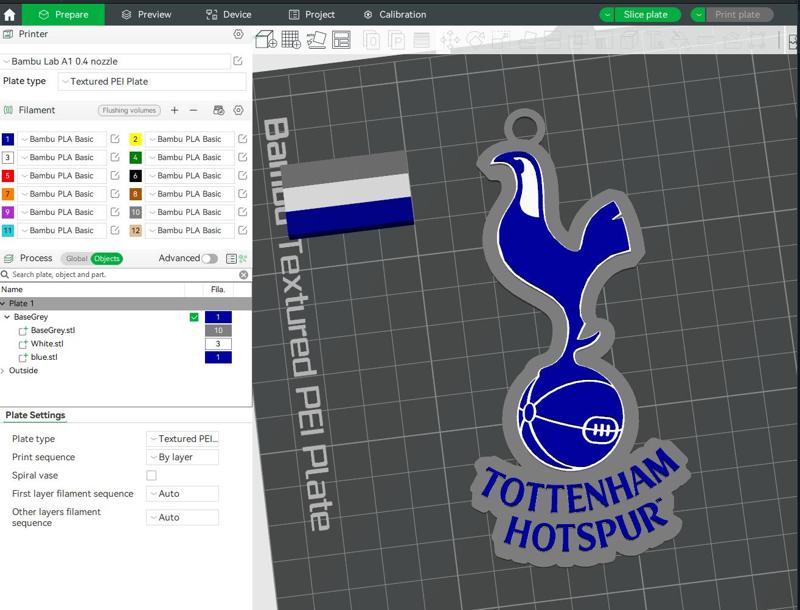Open the Calibration menu
This screenshot has height=610, width=800.
coord(398,14)
